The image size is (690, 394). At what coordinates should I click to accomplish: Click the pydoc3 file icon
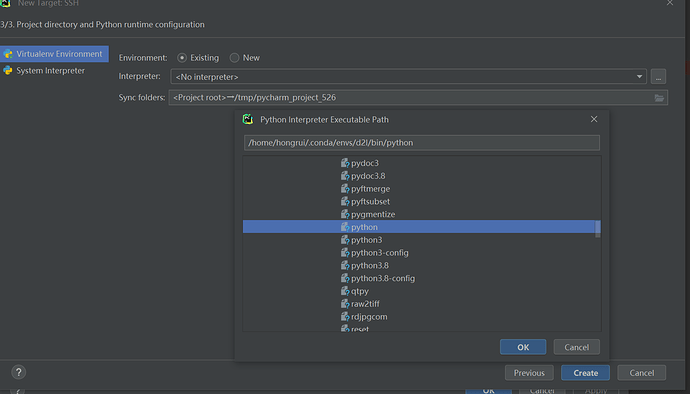[x=345, y=163]
